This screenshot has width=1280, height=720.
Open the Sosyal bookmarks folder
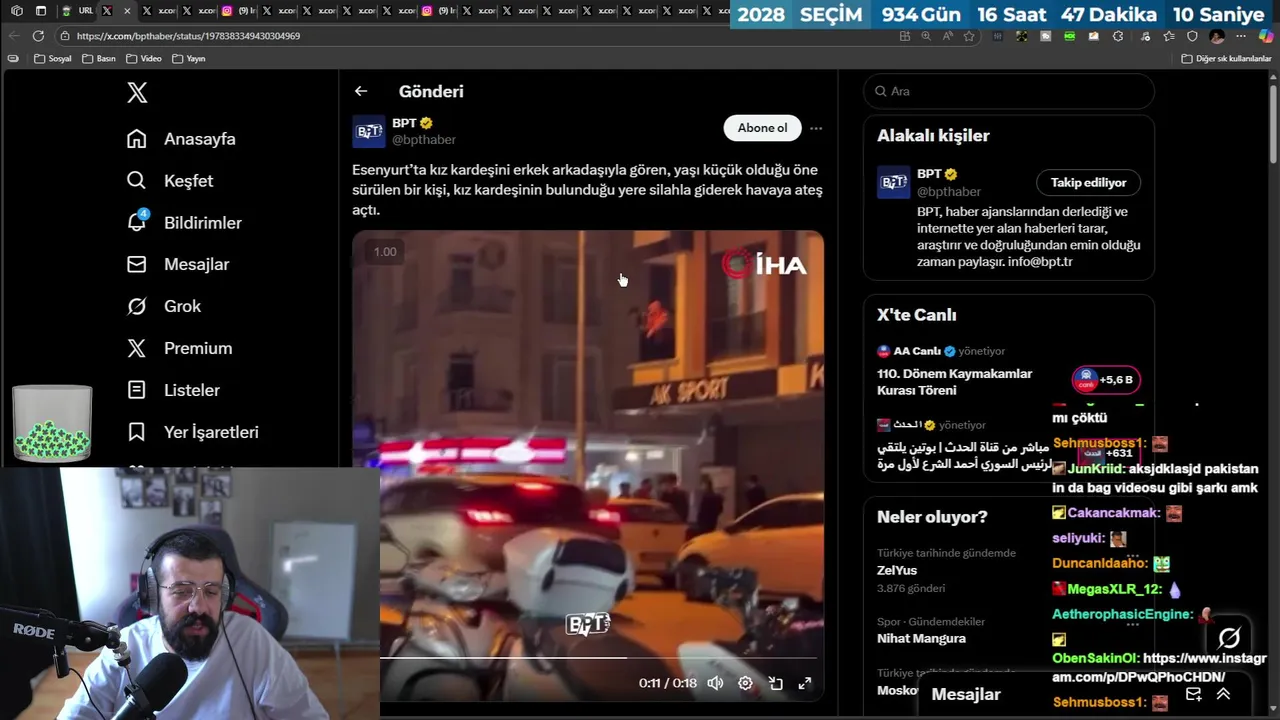tap(53, 59)
